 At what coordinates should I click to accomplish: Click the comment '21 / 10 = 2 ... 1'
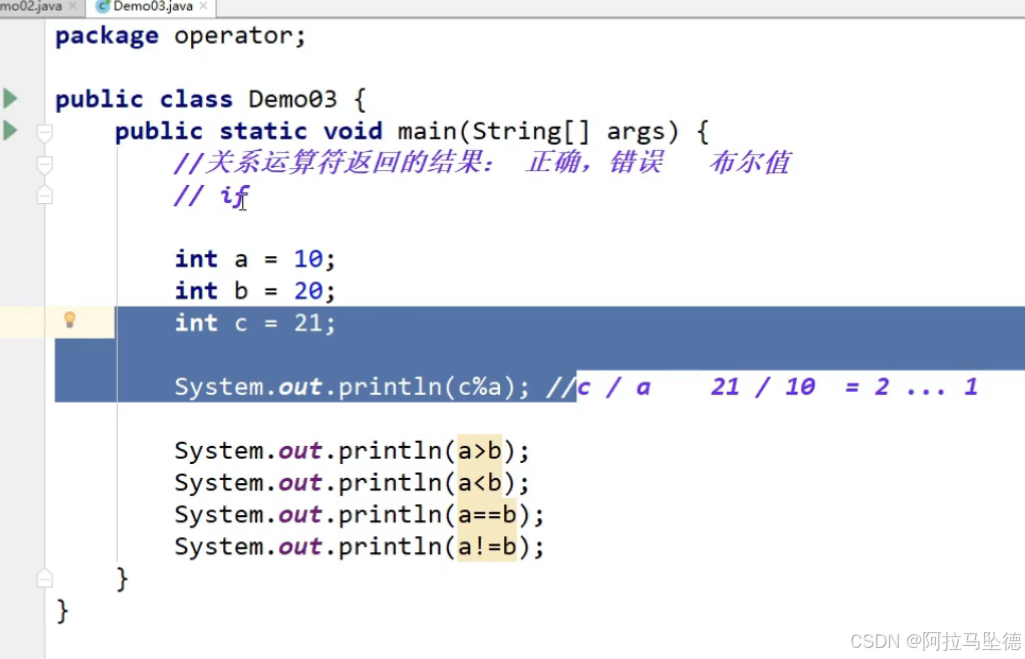(844, 387)
